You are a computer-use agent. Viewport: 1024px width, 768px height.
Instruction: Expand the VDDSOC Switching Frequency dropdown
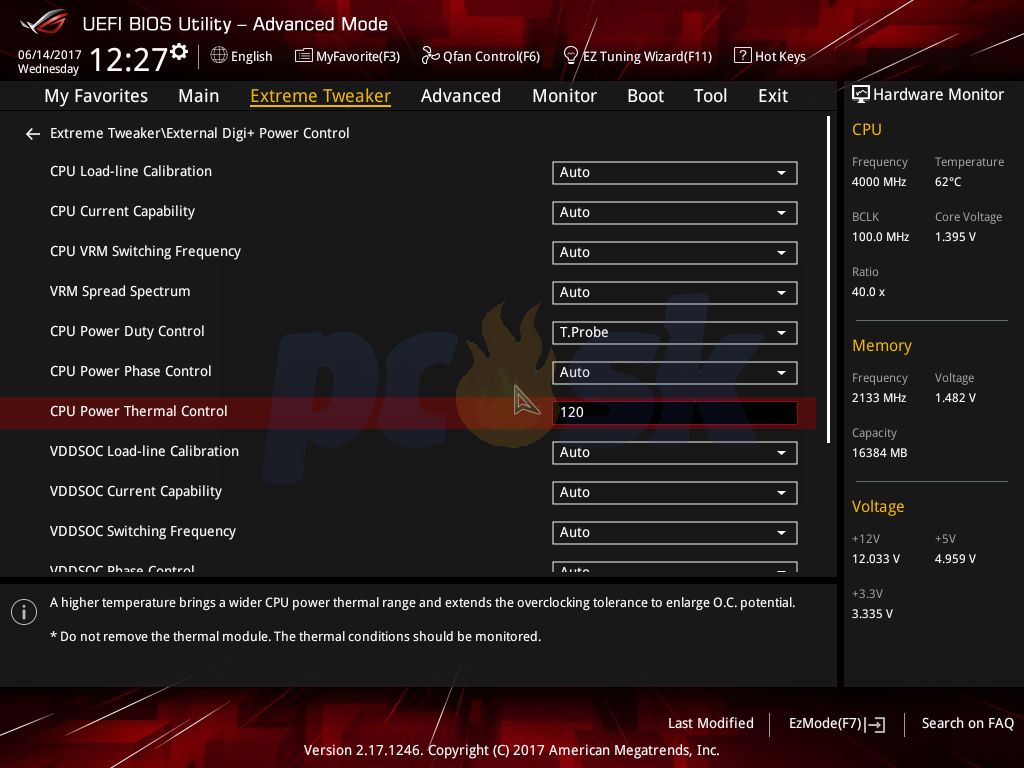675,532
